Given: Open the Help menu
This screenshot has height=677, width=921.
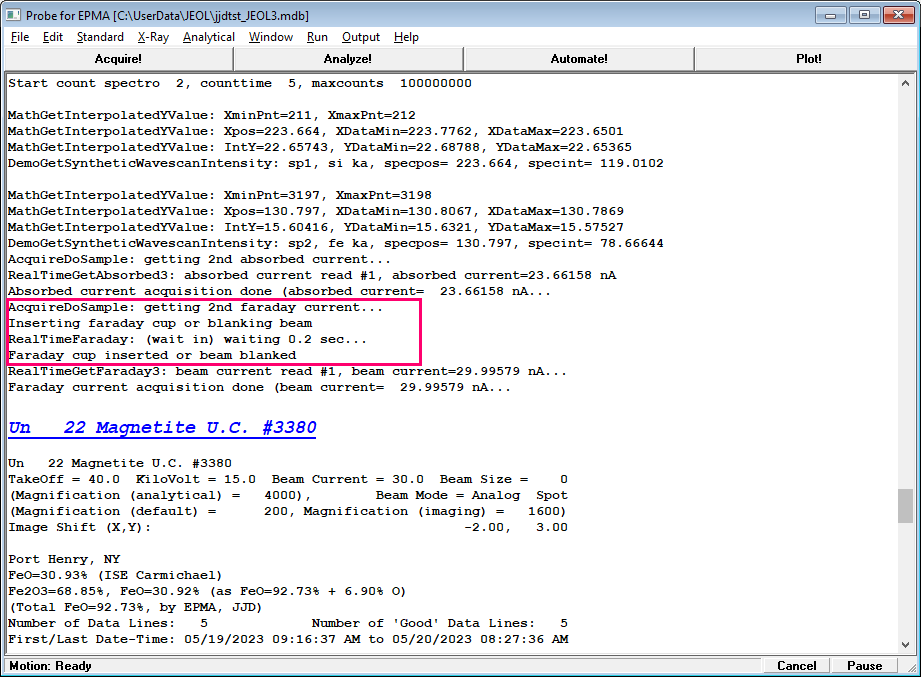Looking at the screenshot, I should click(406, 37).
